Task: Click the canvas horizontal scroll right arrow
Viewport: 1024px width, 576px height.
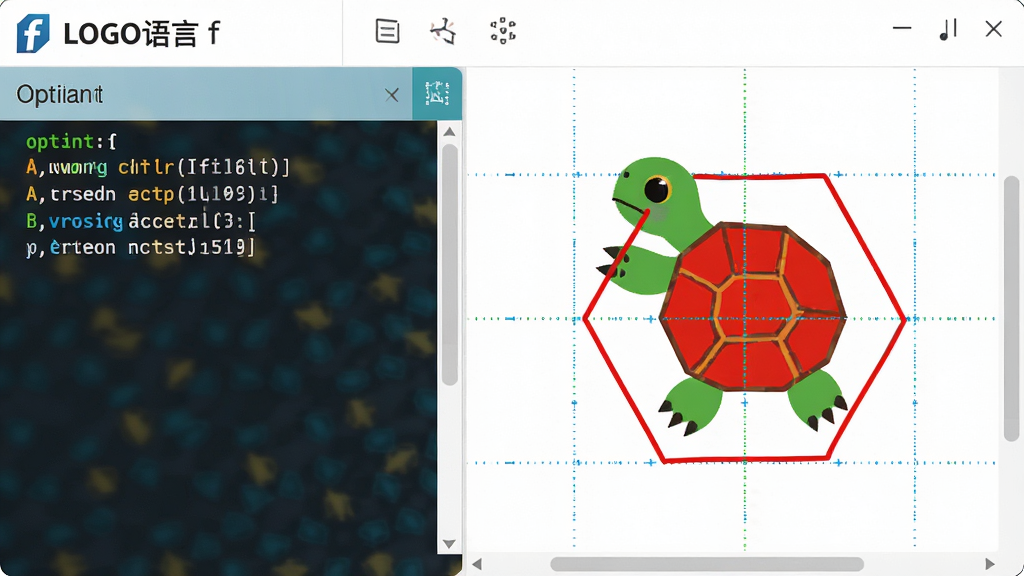Action: 990,564
